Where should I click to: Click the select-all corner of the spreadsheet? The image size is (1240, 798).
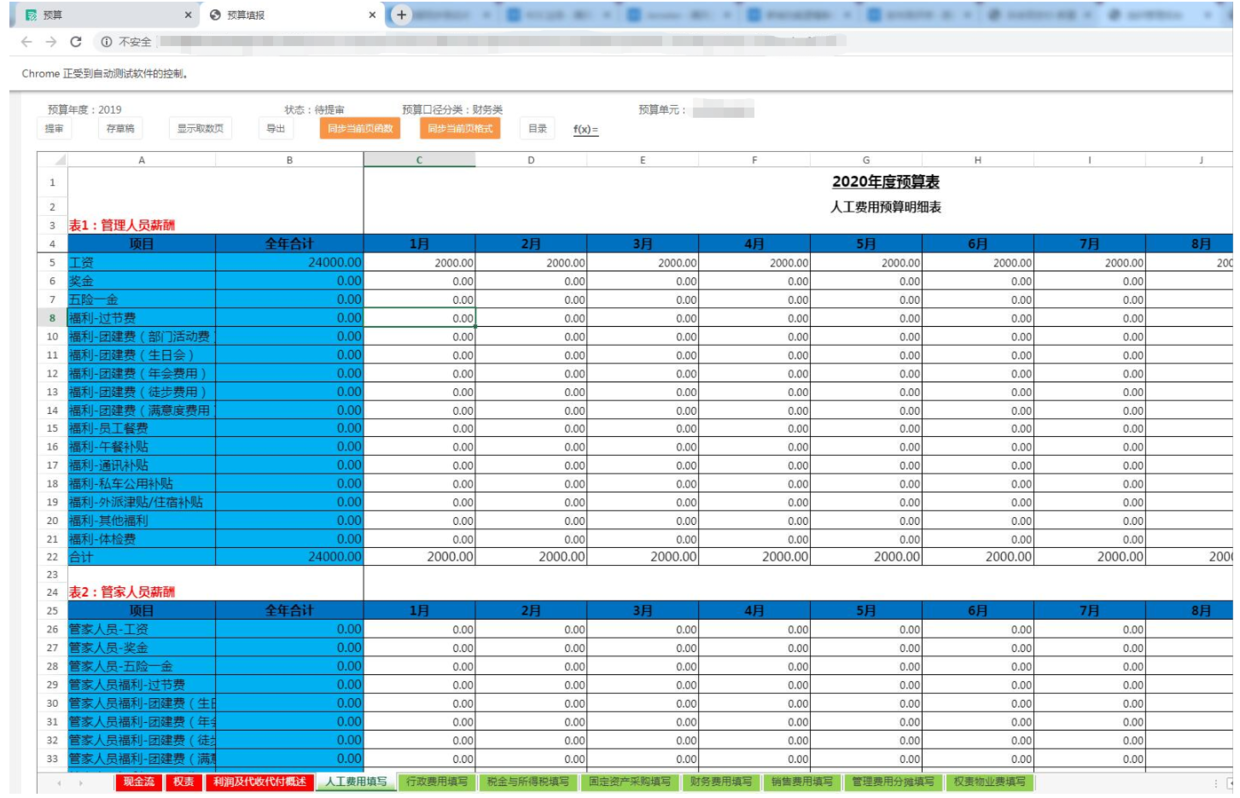(x=53, y=160)
